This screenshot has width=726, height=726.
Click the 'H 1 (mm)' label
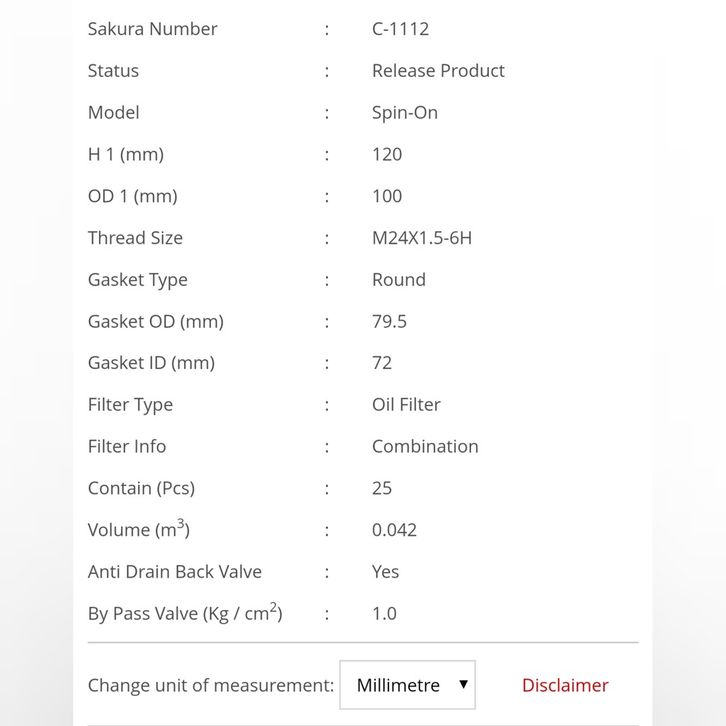pyautogui.click(x=126, y=154)
